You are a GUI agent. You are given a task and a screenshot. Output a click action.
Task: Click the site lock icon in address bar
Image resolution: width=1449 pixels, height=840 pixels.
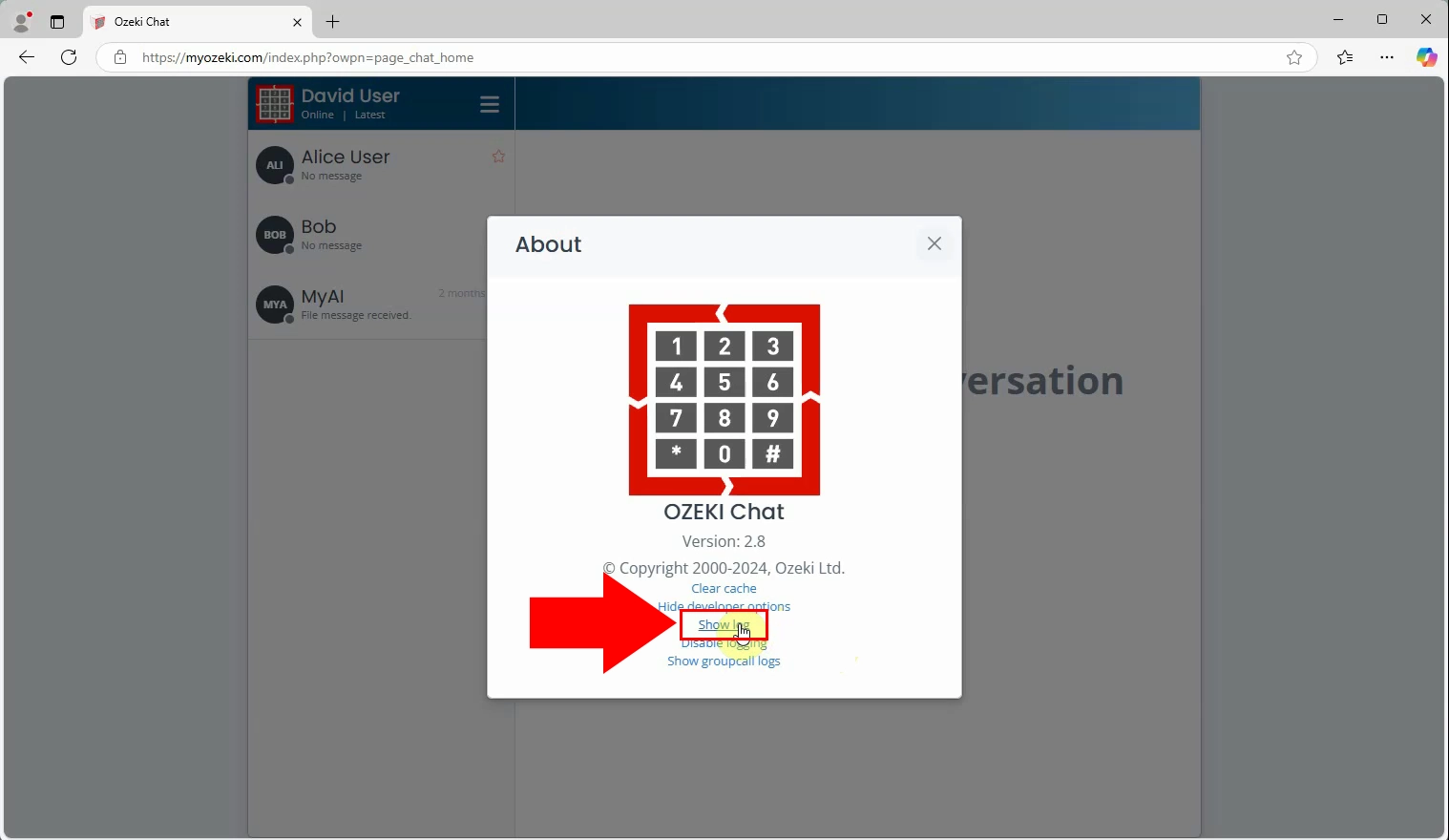120,57
